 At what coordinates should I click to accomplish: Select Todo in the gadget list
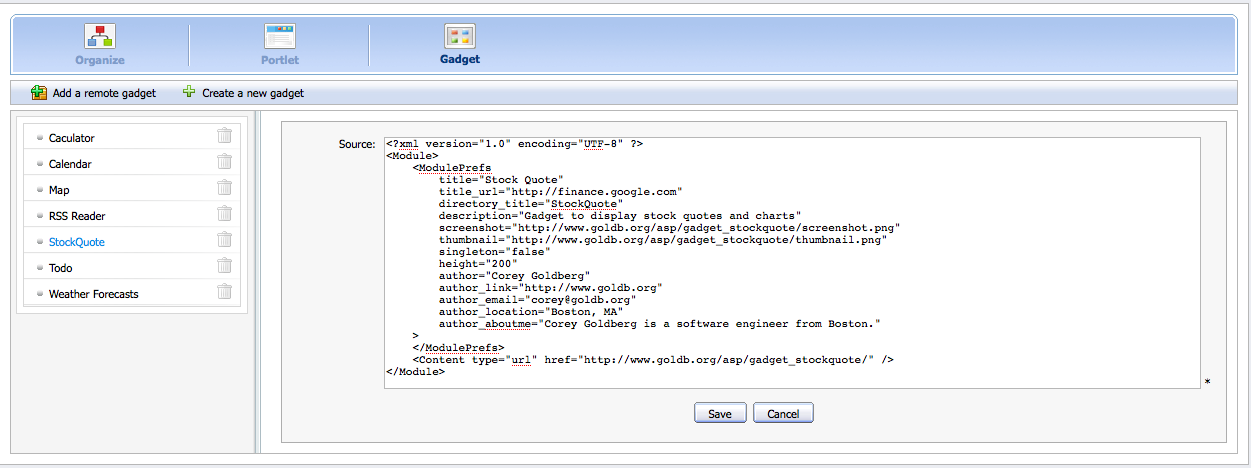[60, 268]
